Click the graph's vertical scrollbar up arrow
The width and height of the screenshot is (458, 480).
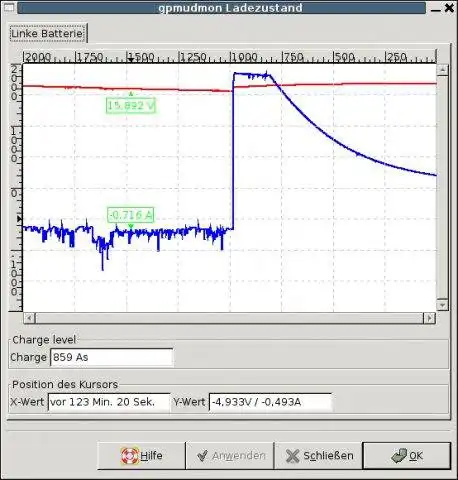coord(442,70)
